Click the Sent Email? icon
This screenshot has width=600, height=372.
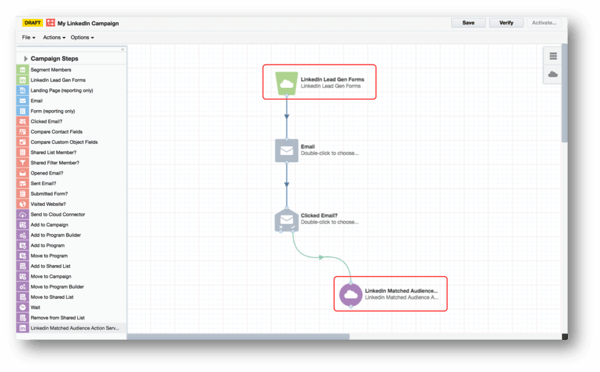(x=23, y=183)
